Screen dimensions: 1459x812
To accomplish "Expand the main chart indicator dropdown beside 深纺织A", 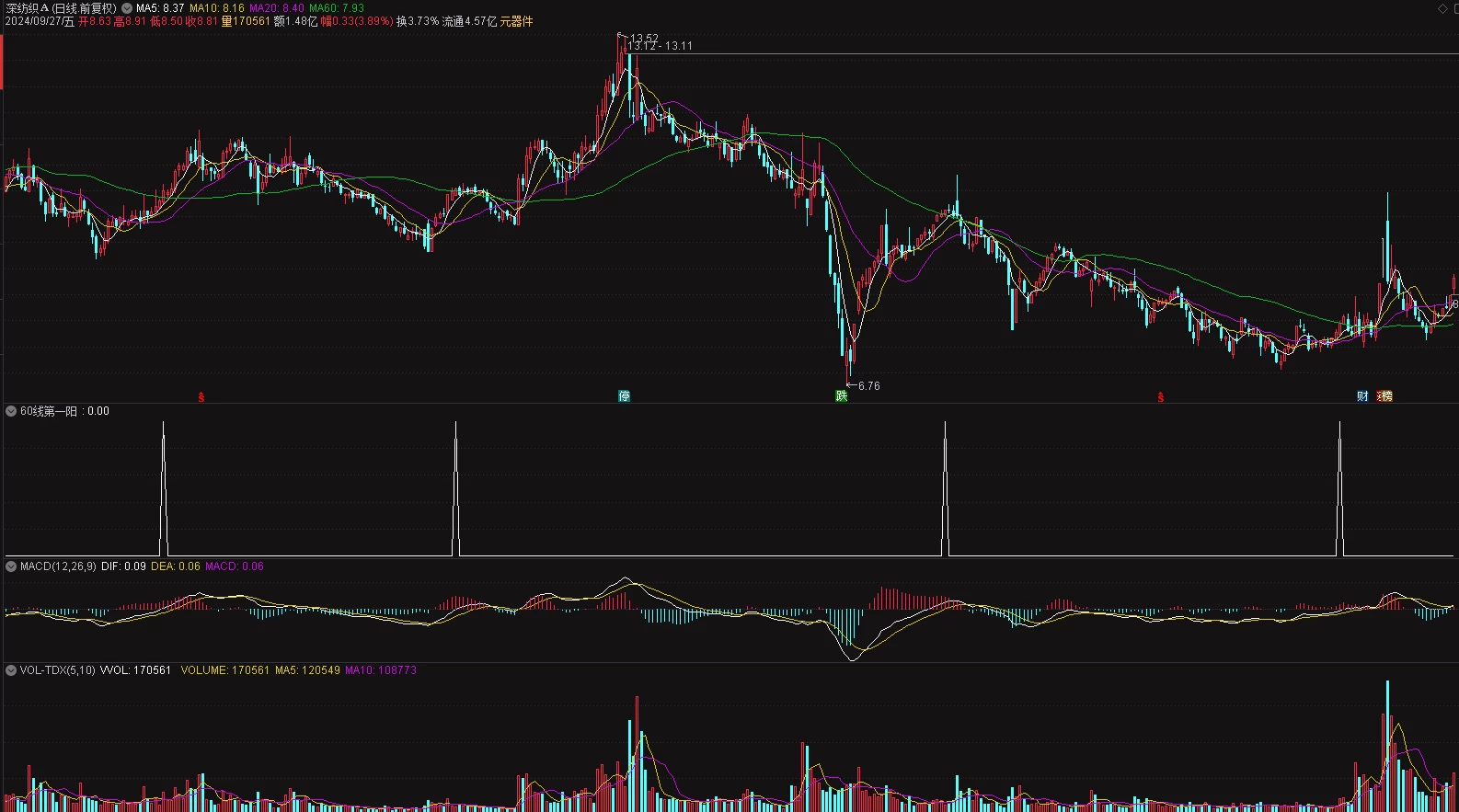I will coord(127,8).
